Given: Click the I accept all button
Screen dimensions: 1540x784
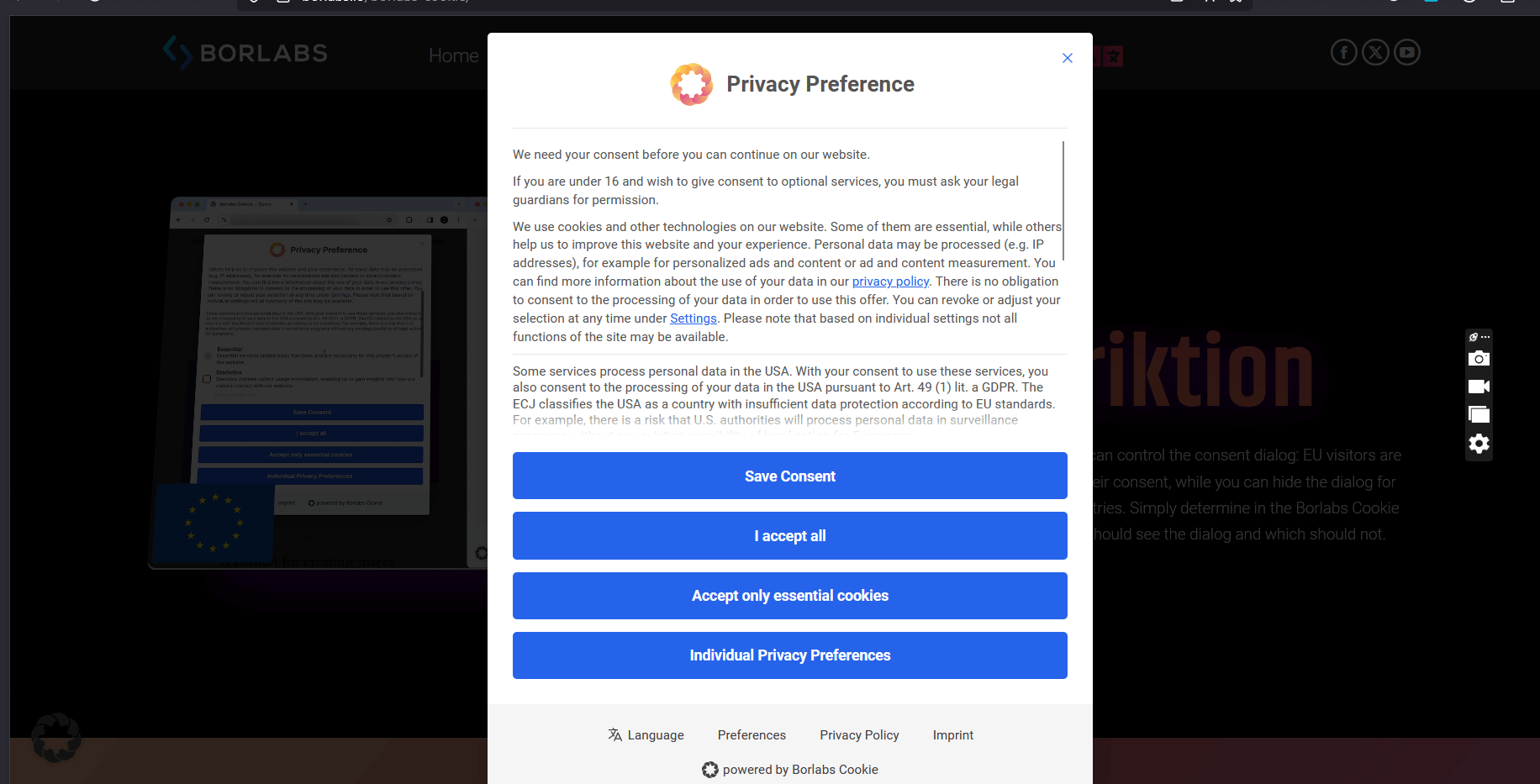Looking at the screenshot, I should (x=789, y=536).
